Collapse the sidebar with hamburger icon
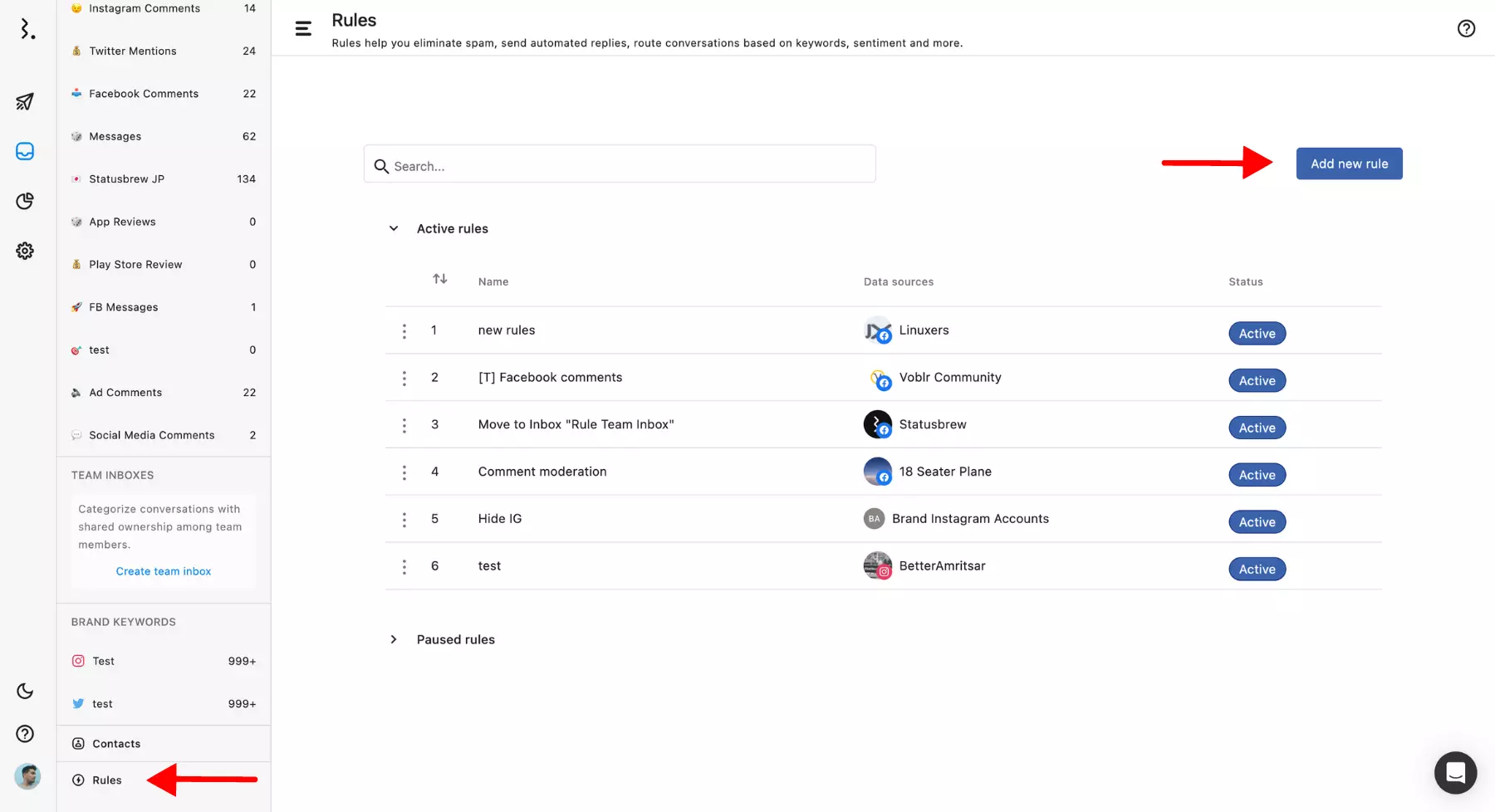This screenshot has width=1495, height=812. coord(303,29)
